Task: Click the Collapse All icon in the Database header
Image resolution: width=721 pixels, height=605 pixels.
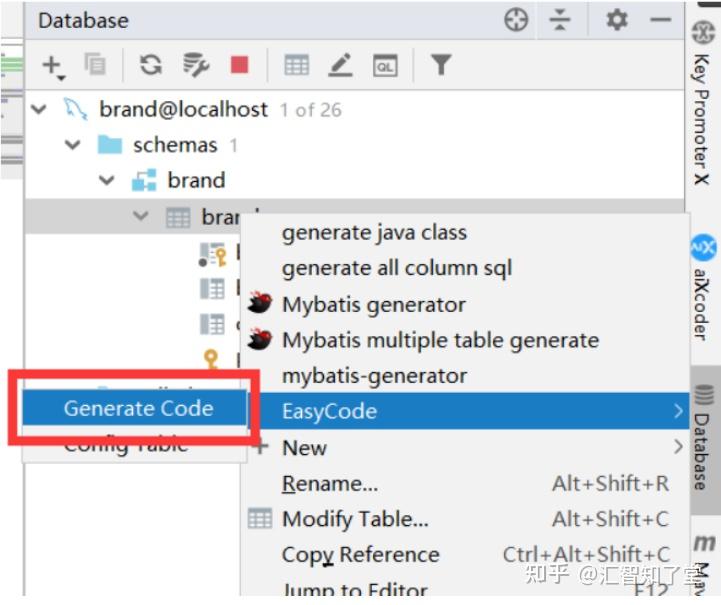Action: tap(560, 20)
